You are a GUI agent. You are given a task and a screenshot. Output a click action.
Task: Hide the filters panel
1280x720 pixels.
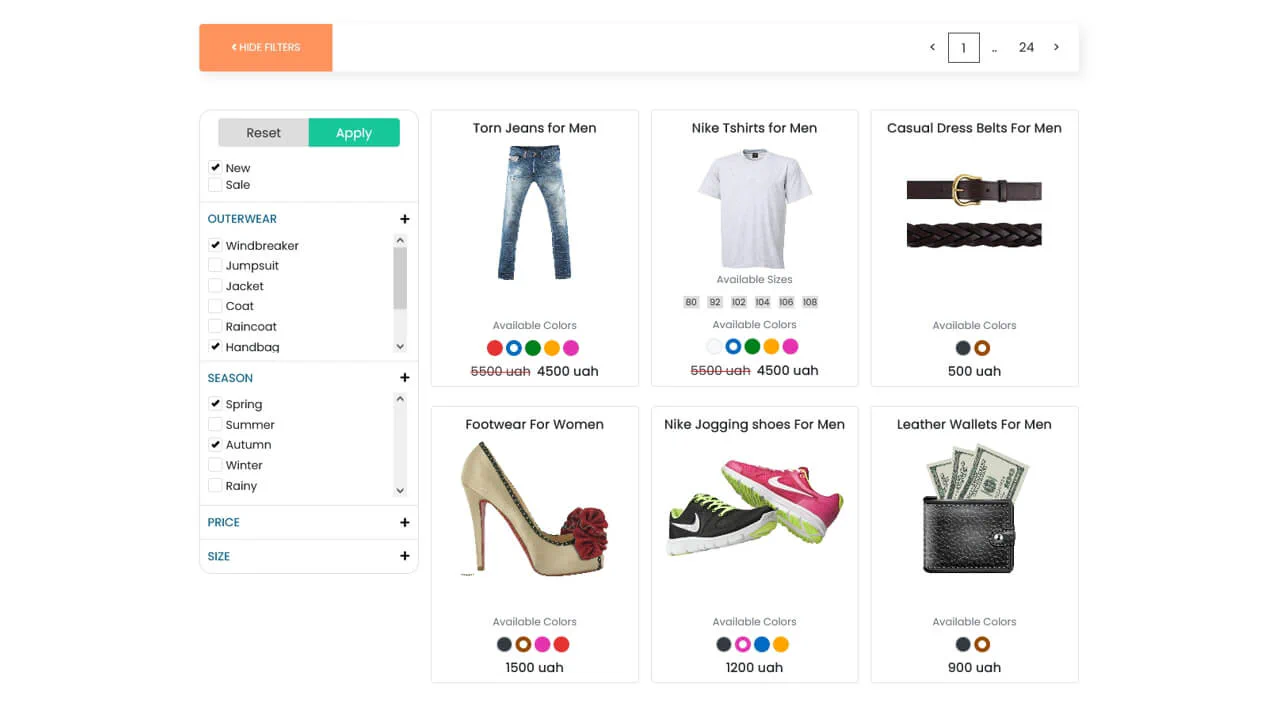266,47
